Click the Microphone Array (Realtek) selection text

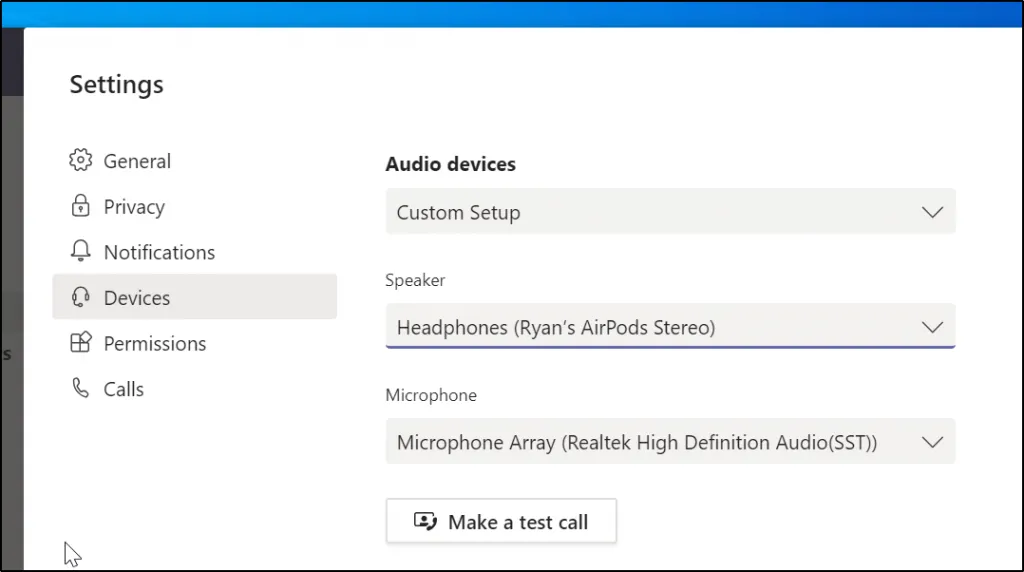point(636,442)
